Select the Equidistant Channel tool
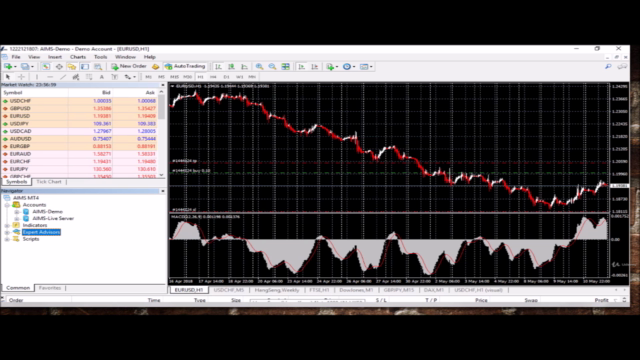 76,77
